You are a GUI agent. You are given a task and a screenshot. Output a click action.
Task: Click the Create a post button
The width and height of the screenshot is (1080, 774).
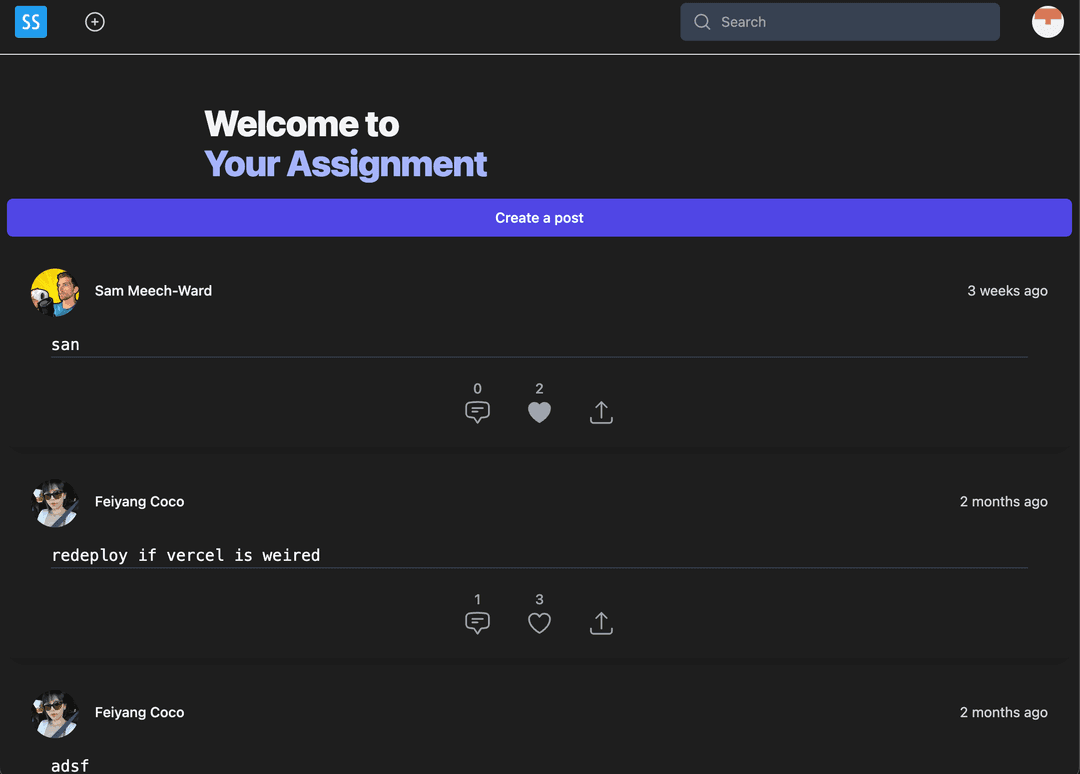539,218
